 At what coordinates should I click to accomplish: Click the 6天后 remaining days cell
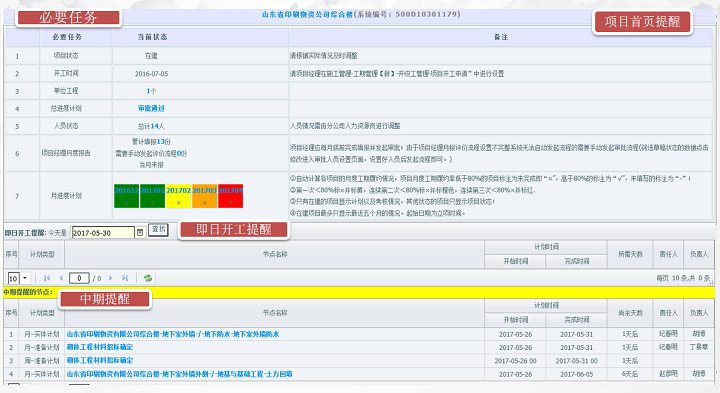coord(630,374)
